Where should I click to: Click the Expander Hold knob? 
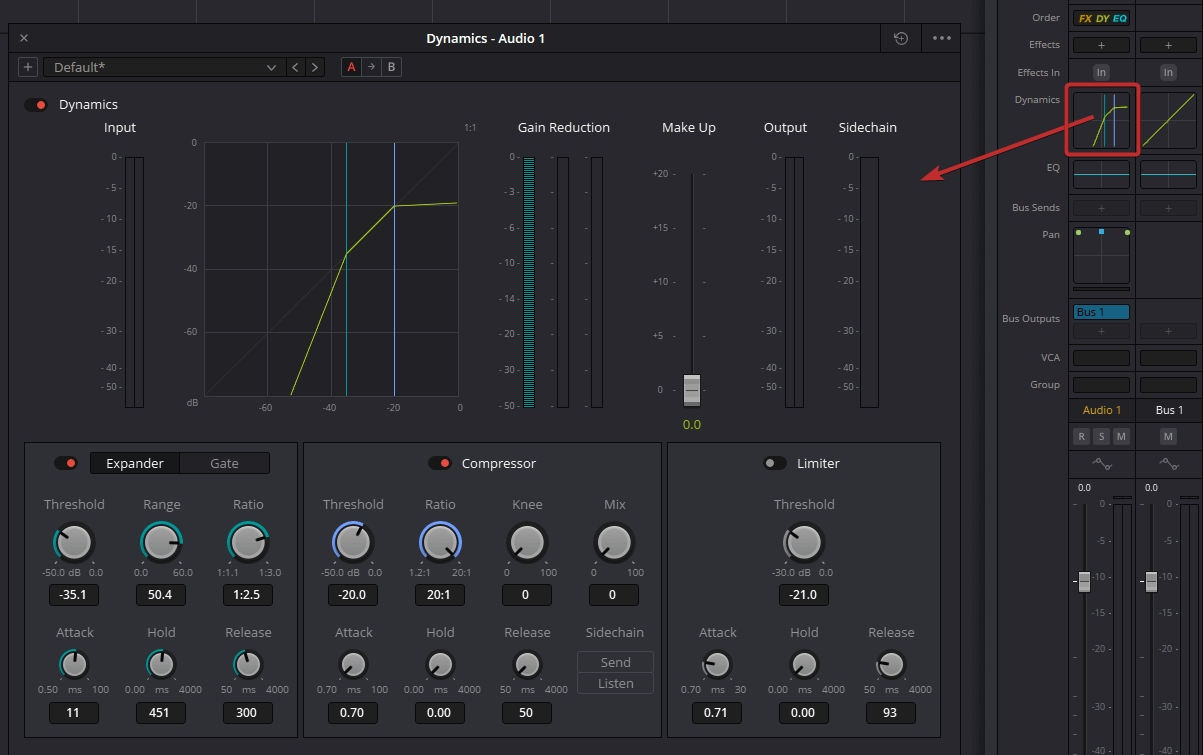pos(161,663)
